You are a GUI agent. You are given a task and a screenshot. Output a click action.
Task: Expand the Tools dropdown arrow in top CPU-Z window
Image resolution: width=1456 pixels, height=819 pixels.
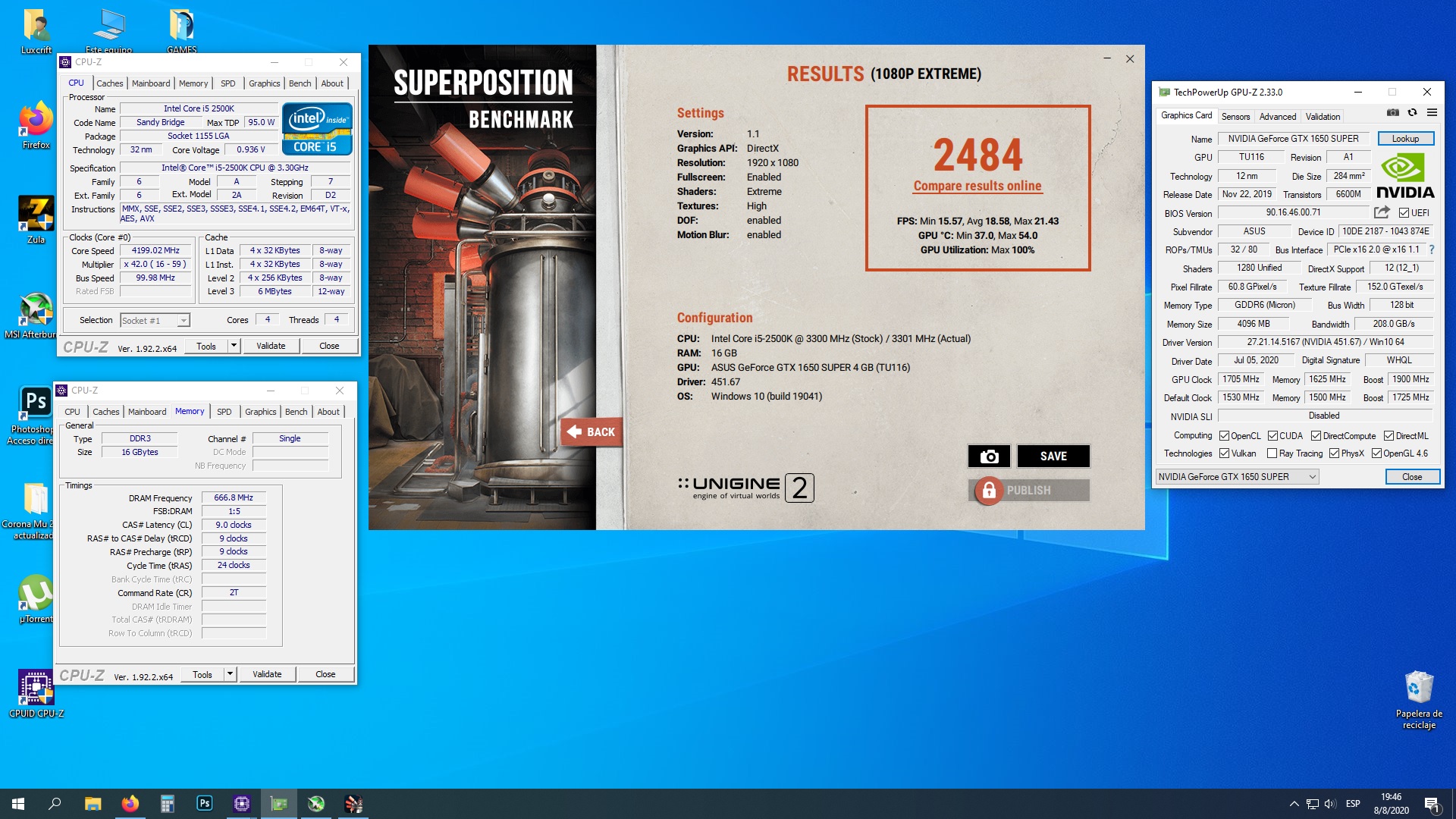click(234, 346)
